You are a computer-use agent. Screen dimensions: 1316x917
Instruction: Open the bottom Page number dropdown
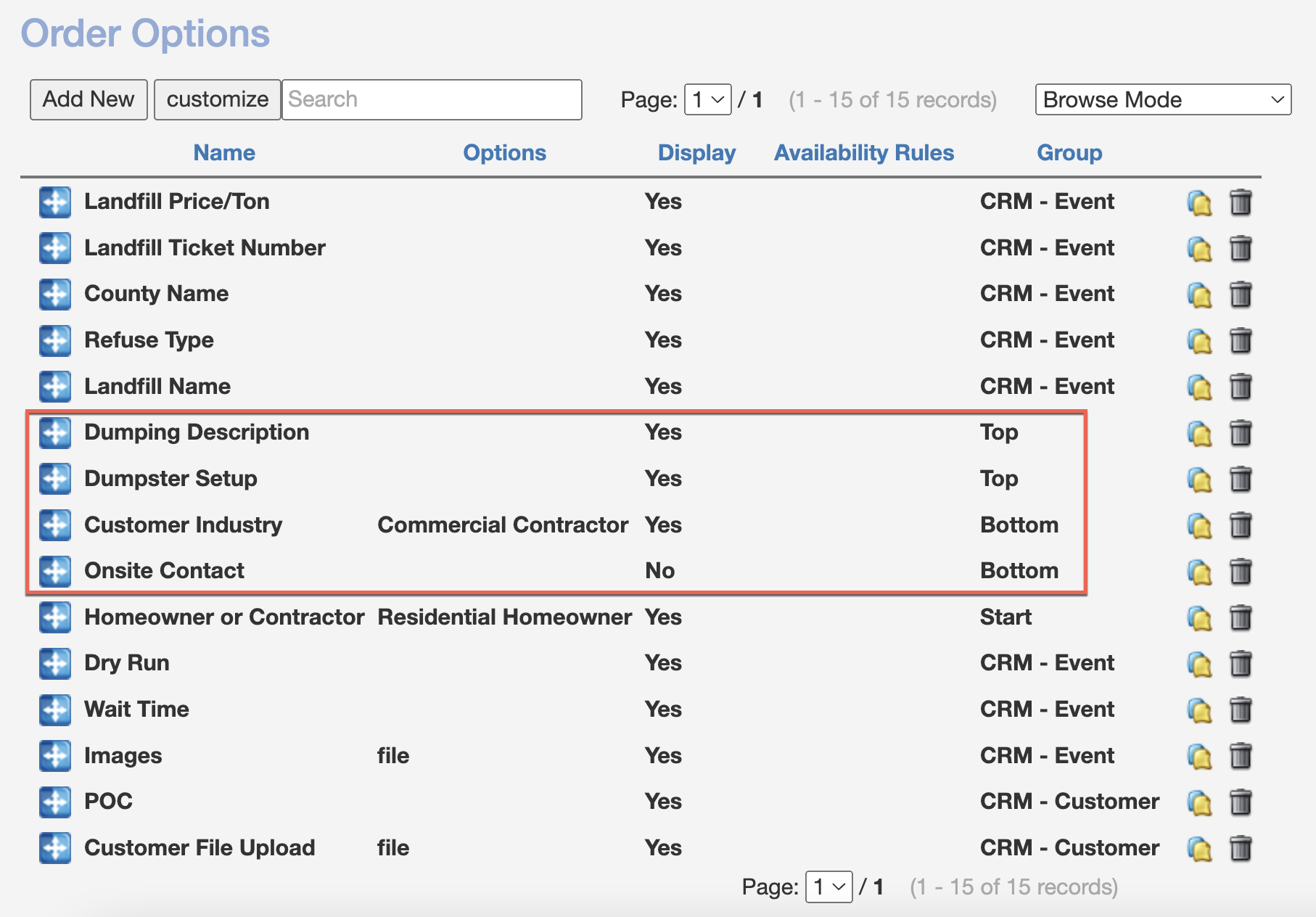828,887
